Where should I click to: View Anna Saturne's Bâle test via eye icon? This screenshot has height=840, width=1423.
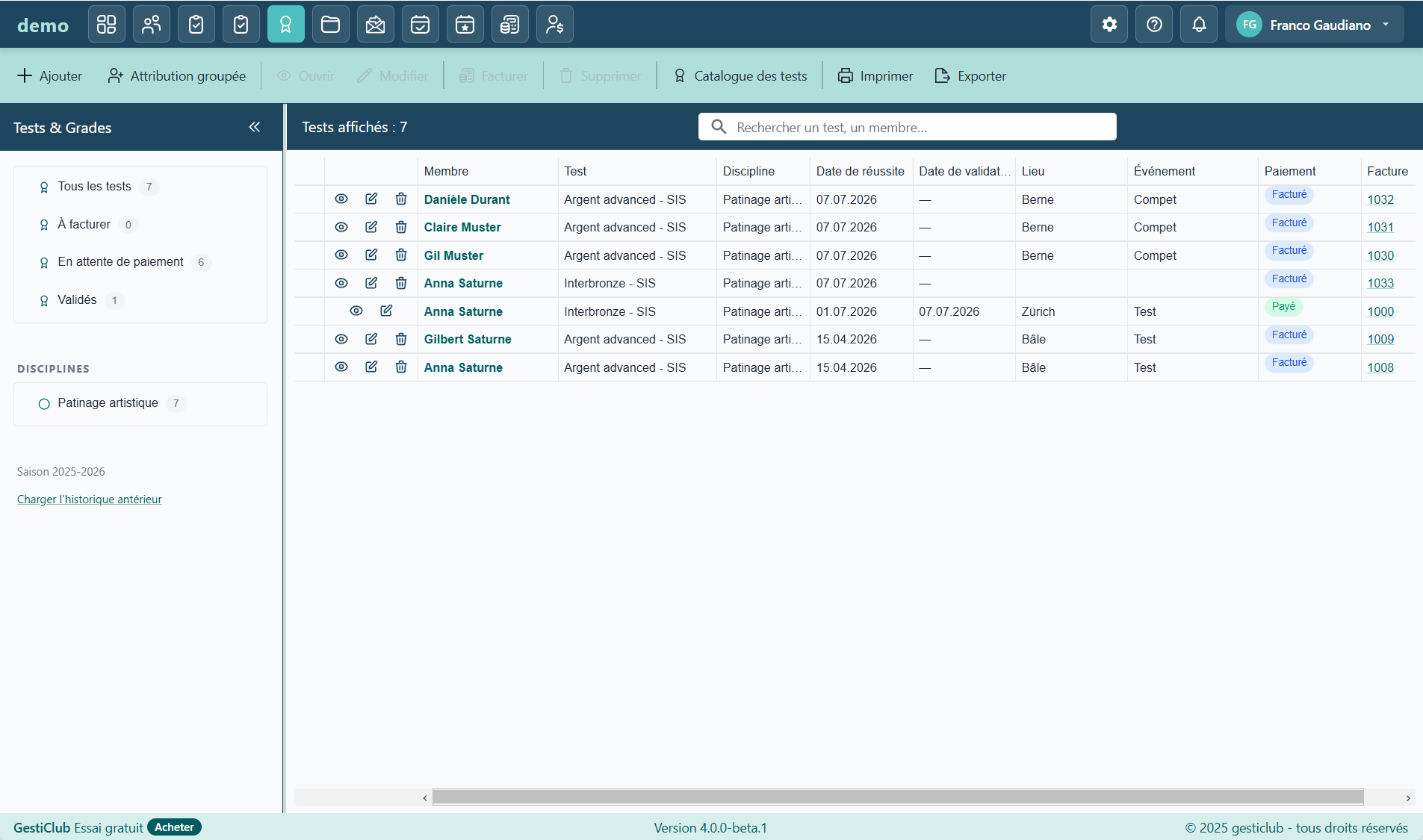(x=341, y=367)
